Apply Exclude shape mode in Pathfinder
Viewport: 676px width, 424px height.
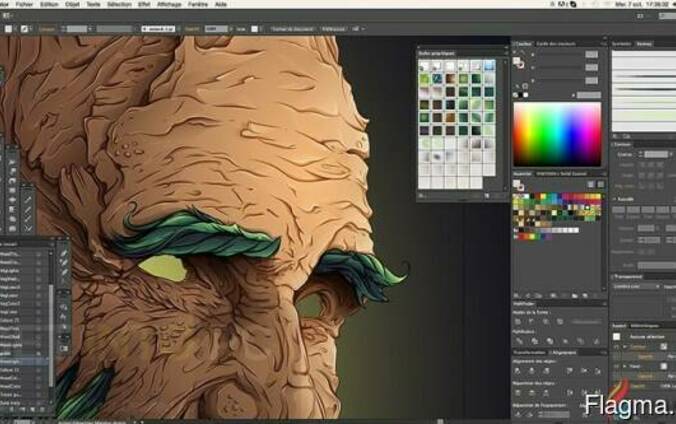coord(560,322)
